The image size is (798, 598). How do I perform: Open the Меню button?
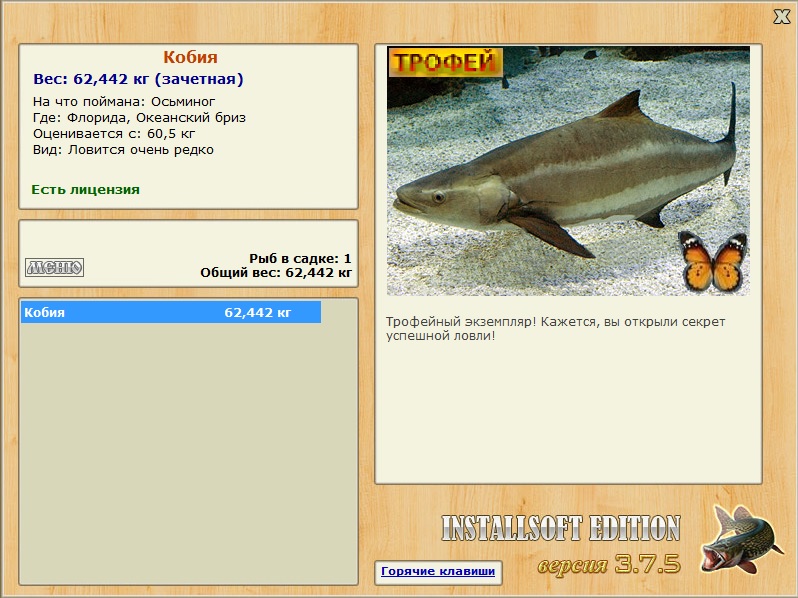tap(54, 267)
